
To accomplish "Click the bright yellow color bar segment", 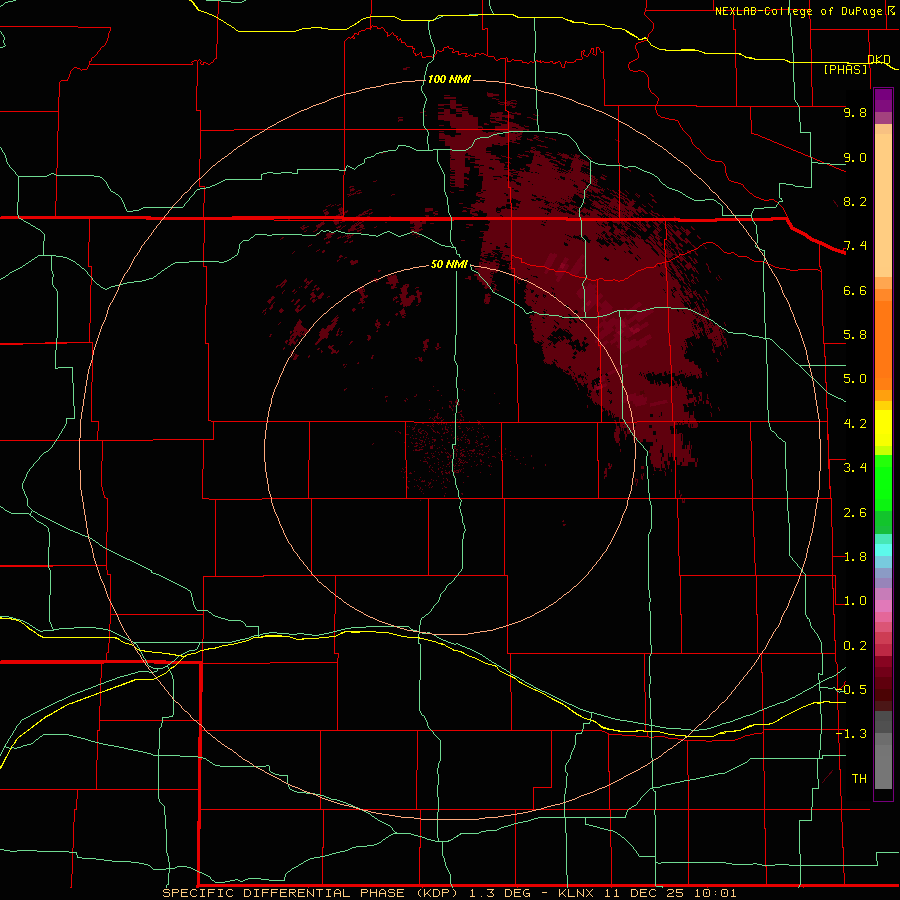I will point(883,428).
